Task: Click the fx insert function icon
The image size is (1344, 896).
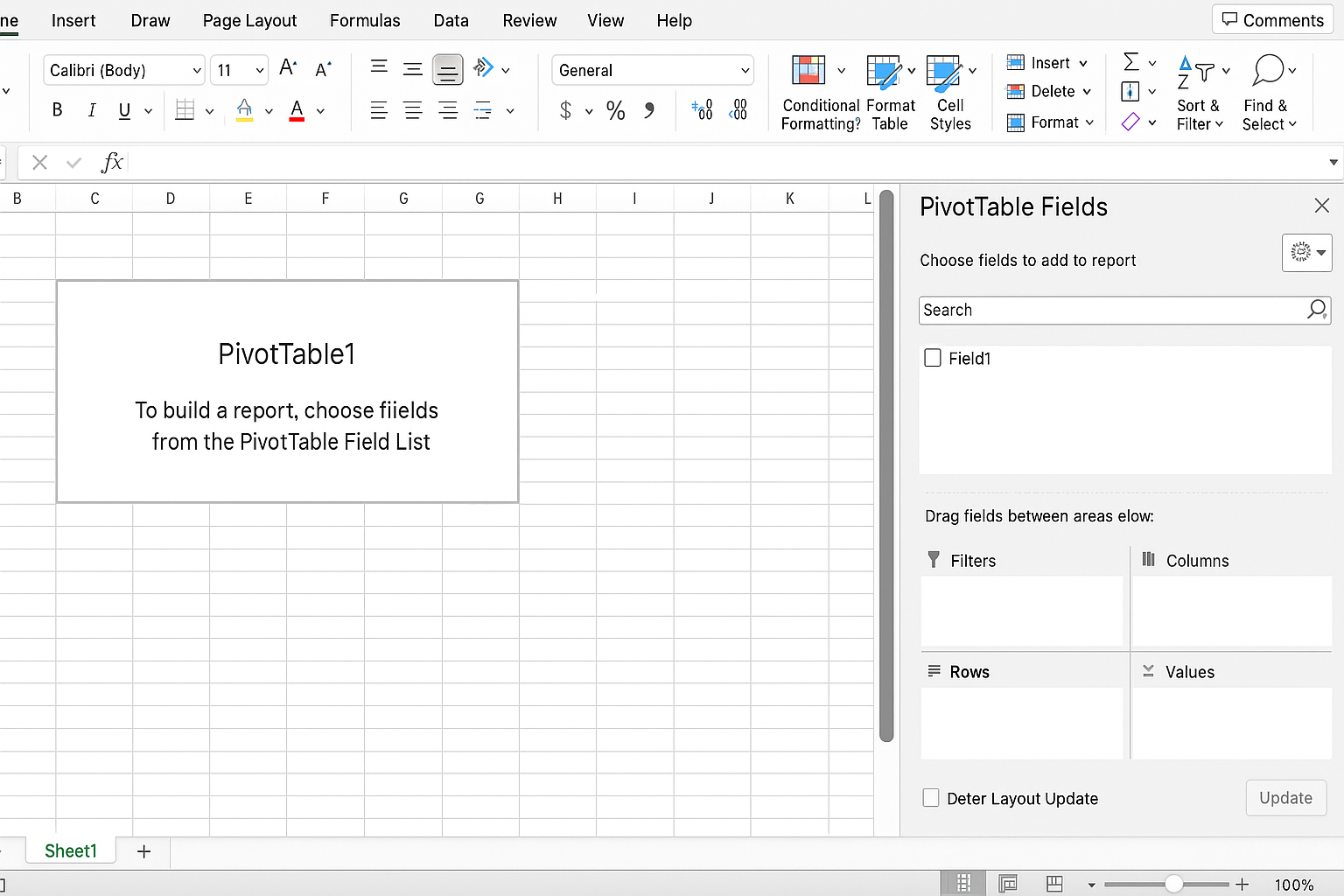Action: click(112, 162)
